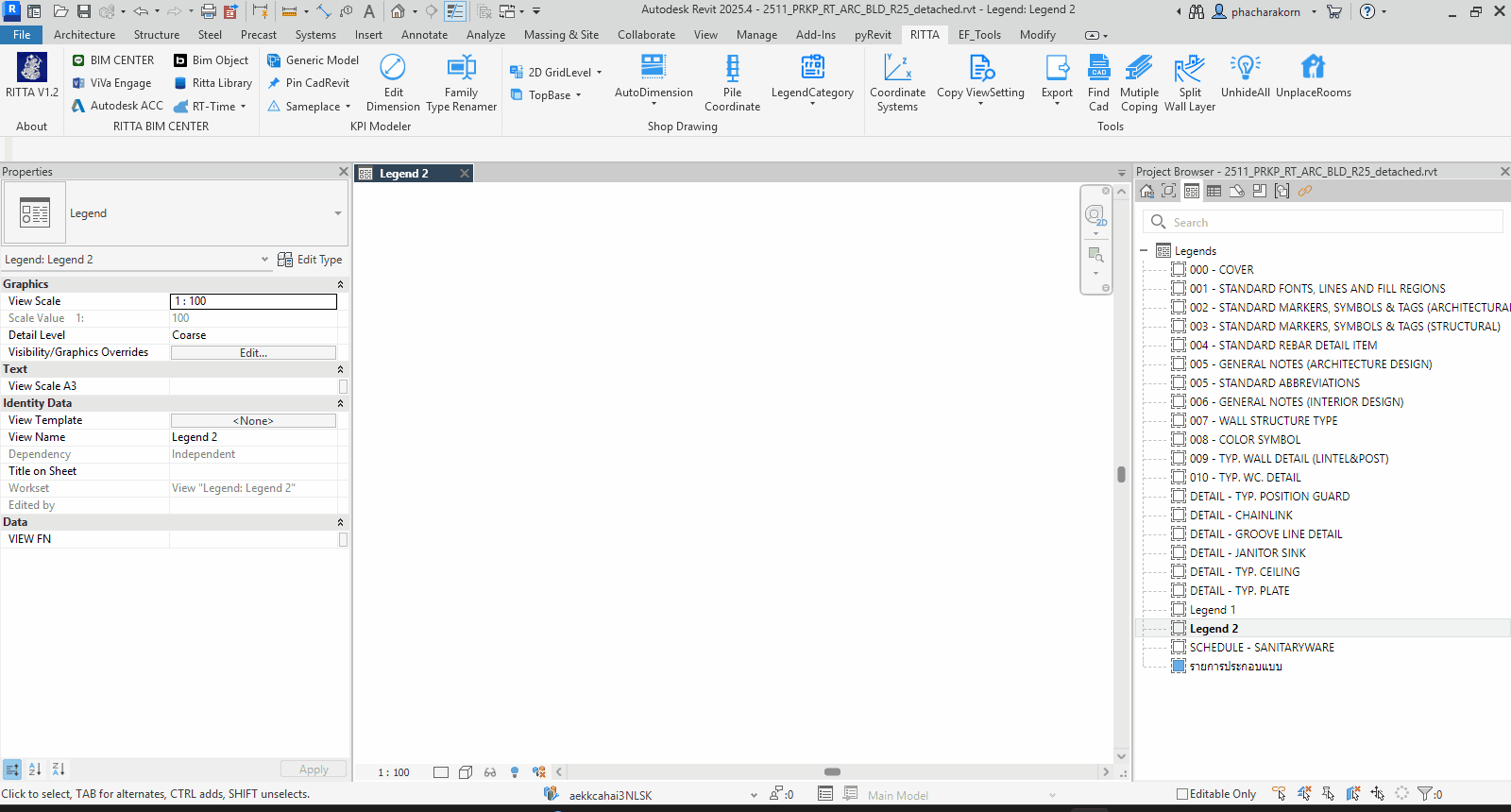Tick the View Scale A3 checkbox
Viewport: 1511px width, 812px height.
343,386
